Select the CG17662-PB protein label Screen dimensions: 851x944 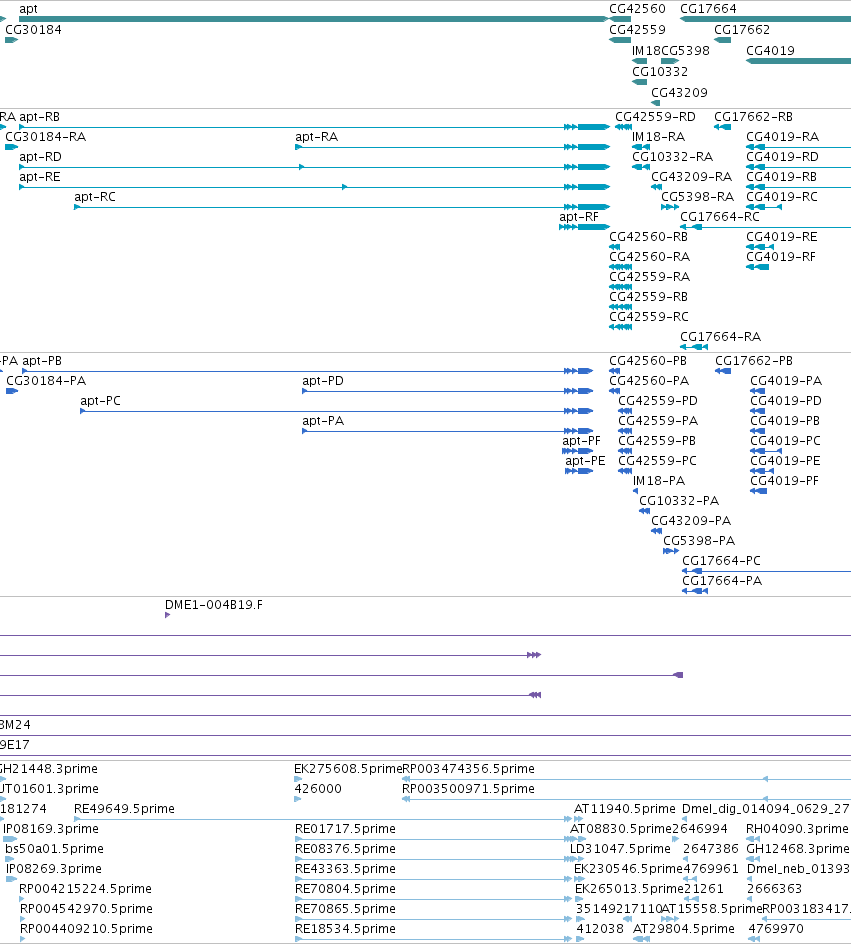point(754,361)
